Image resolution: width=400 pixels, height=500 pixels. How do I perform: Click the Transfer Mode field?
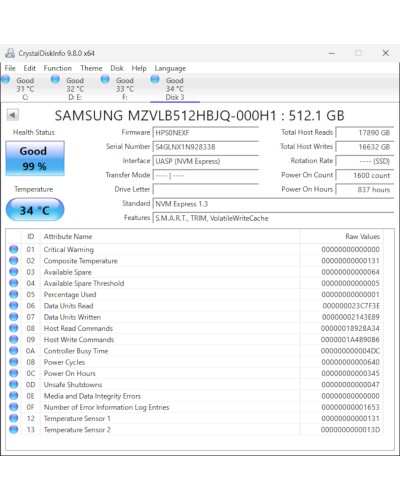pyautogui.click(x=205, y=175)
